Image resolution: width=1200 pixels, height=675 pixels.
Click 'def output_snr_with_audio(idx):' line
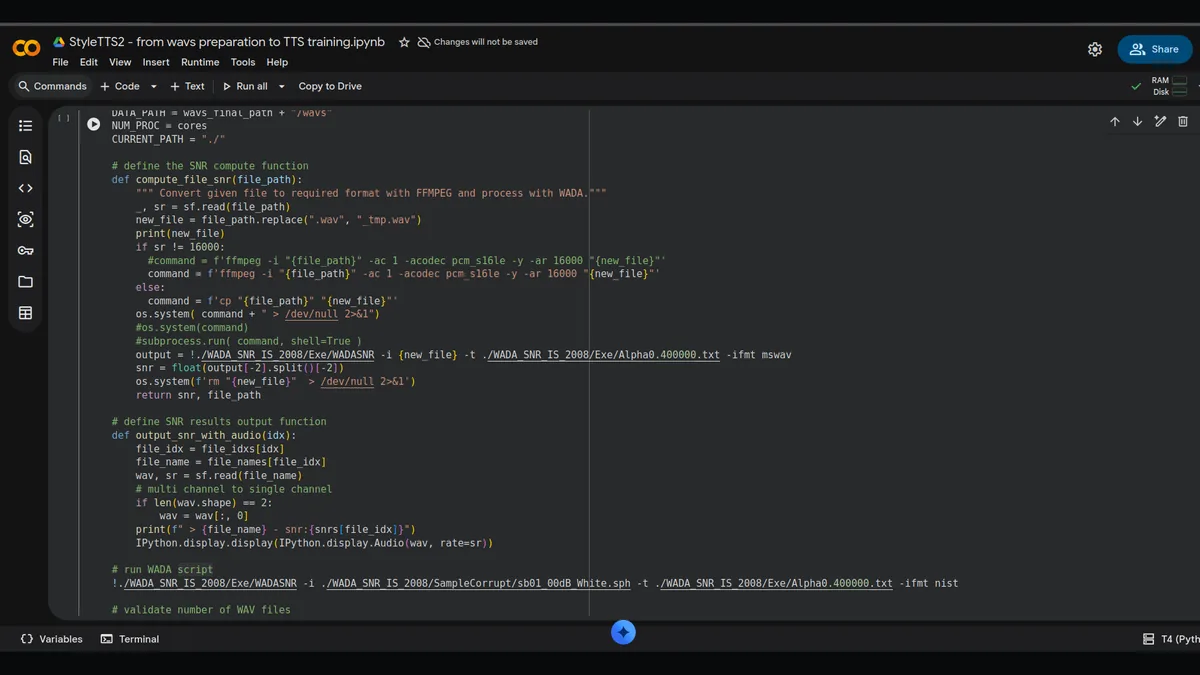click(203, 435)
